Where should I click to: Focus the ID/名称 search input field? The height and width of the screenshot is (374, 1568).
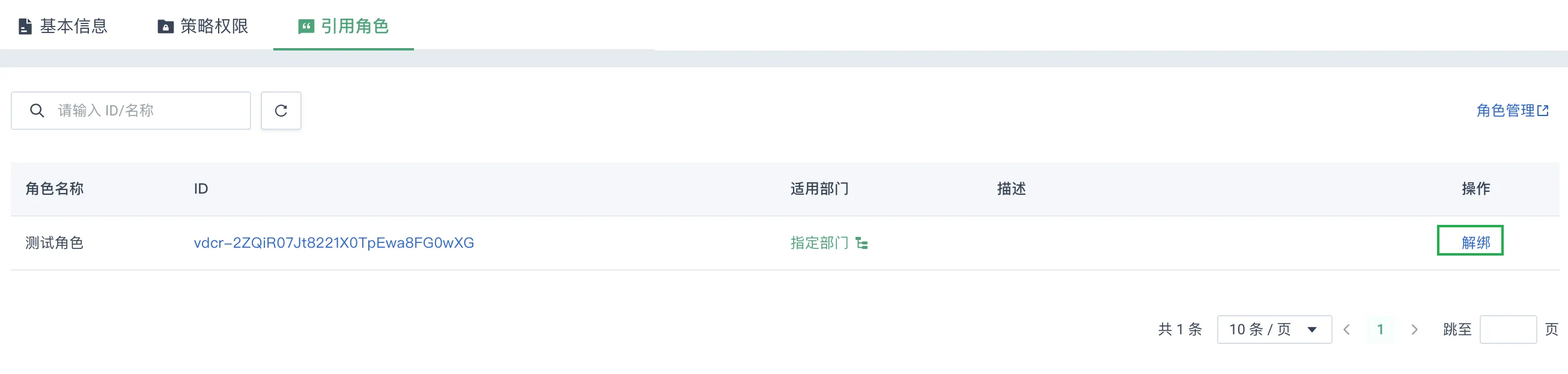(x=131, y=110)
